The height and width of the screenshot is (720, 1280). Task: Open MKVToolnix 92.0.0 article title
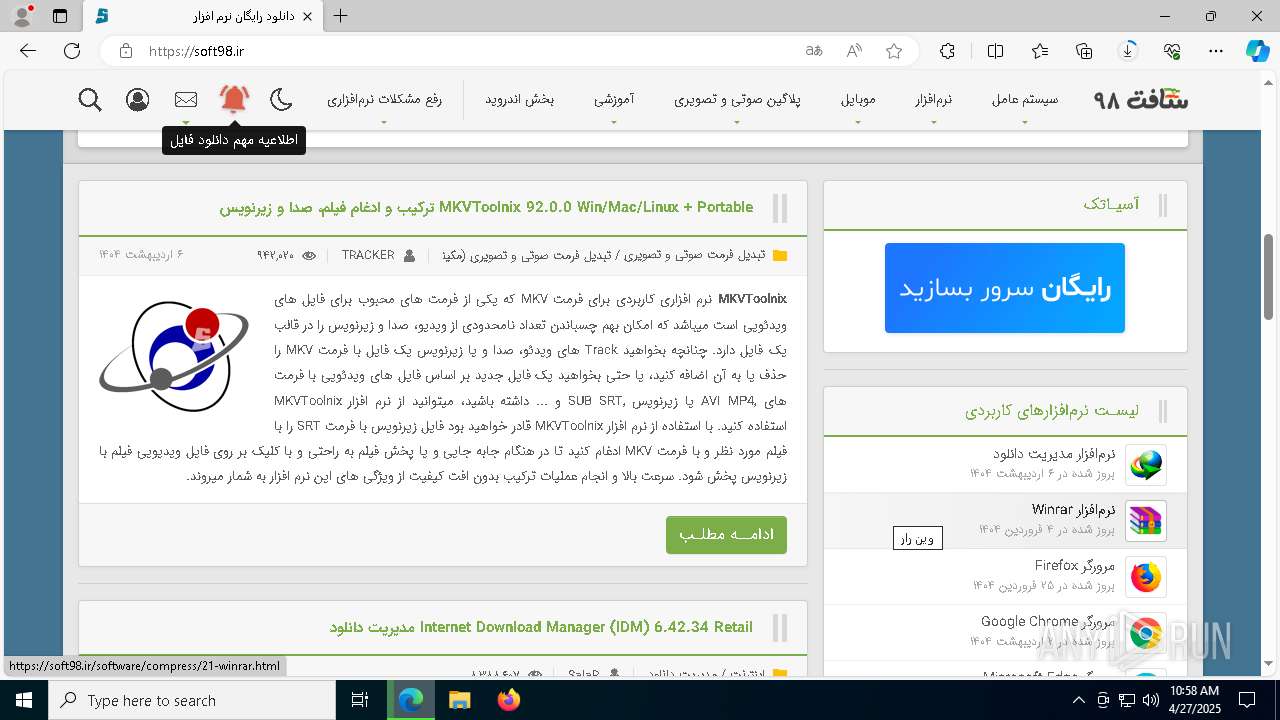point(486,207)
